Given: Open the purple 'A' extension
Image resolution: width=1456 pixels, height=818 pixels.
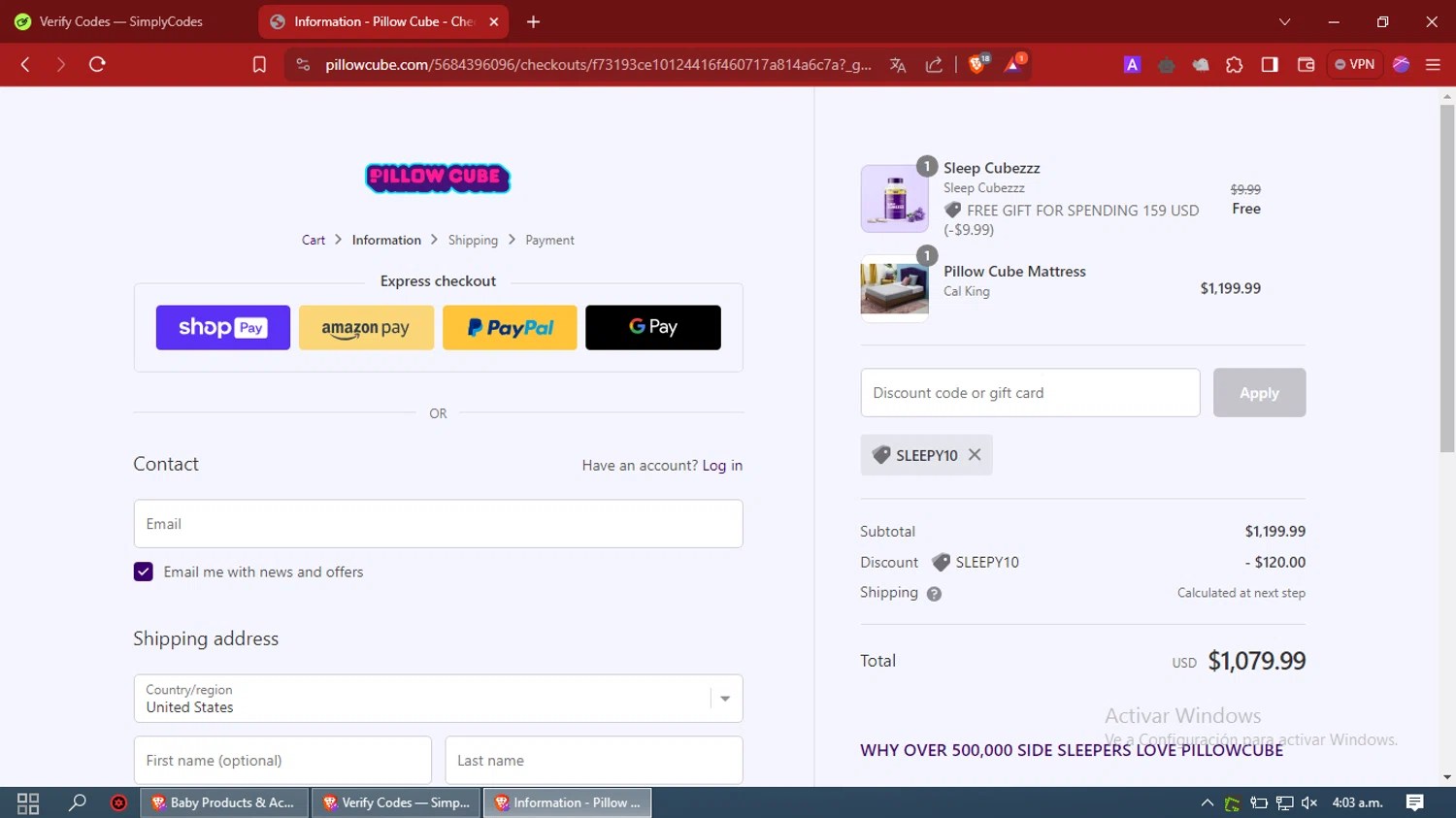Looking at the screenshot, I should [1132, 65].
